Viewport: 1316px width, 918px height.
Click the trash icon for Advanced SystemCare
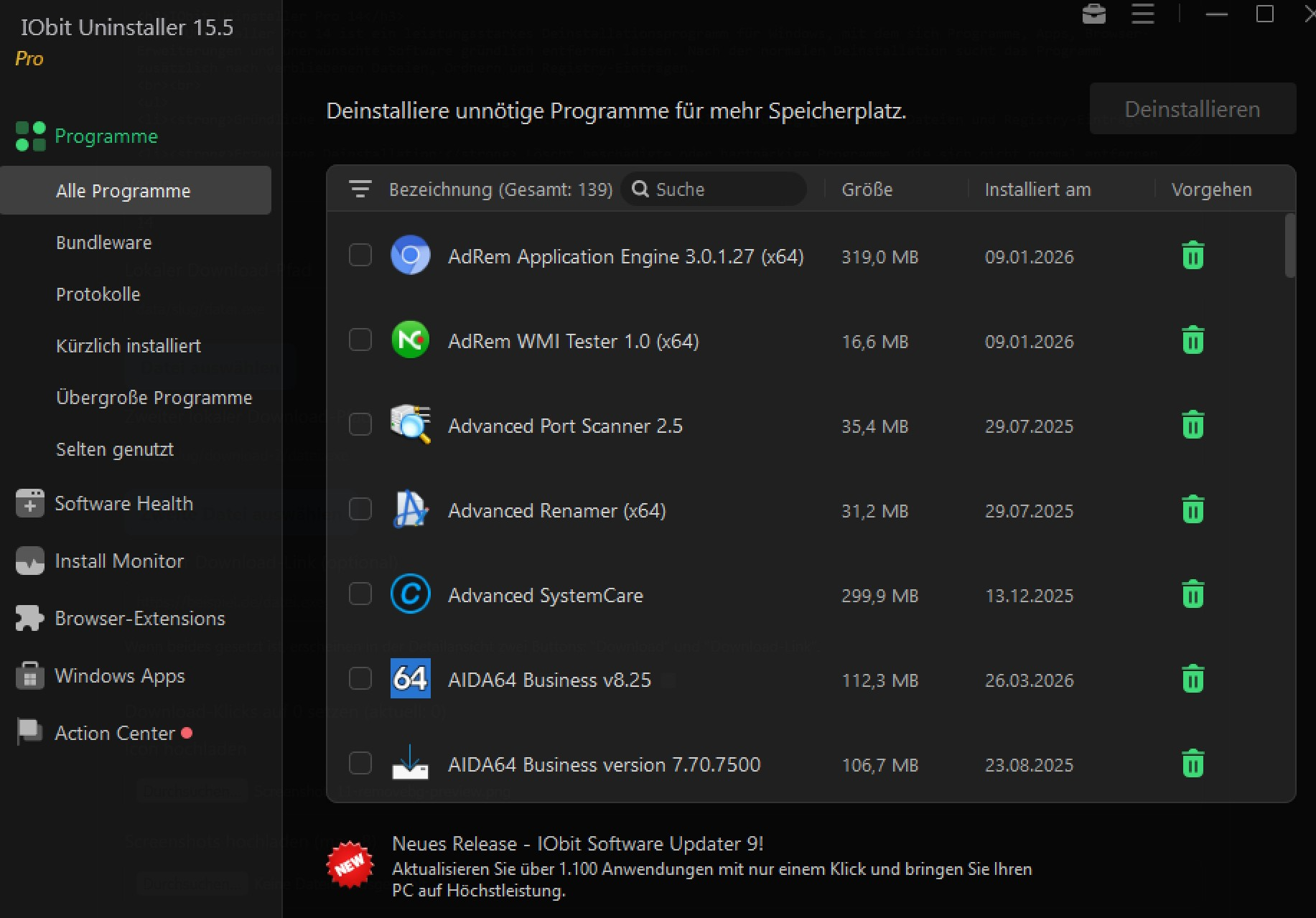pyautogui.click(x=1193, y=594)
